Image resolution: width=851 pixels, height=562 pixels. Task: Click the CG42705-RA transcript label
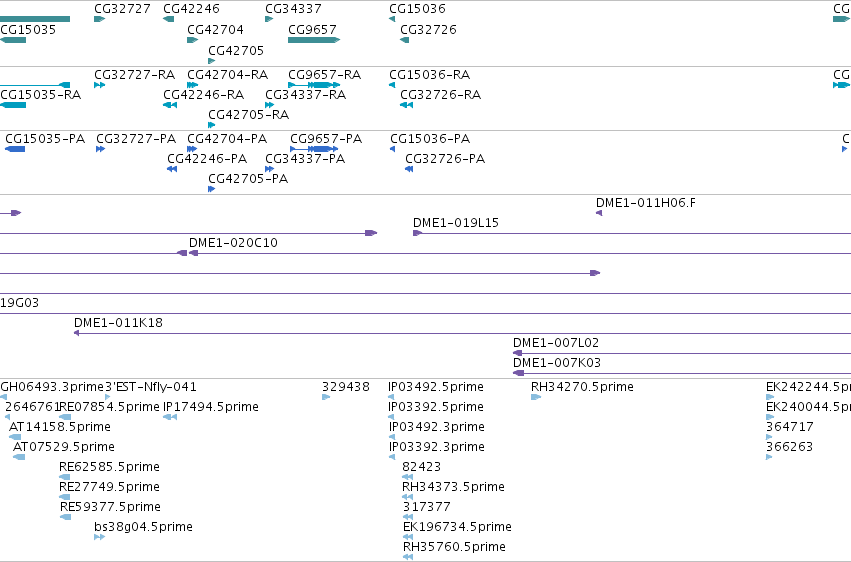pos(249,114)
